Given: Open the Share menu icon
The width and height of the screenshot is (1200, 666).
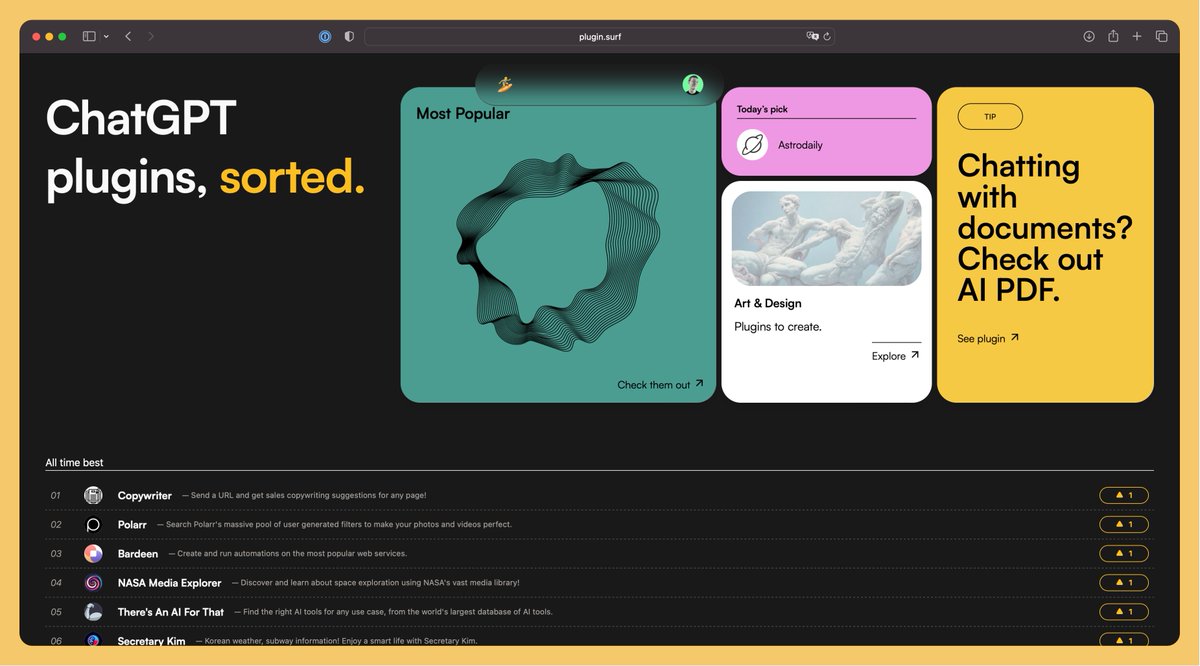Looking at the screenshot, I should 1113,36.
